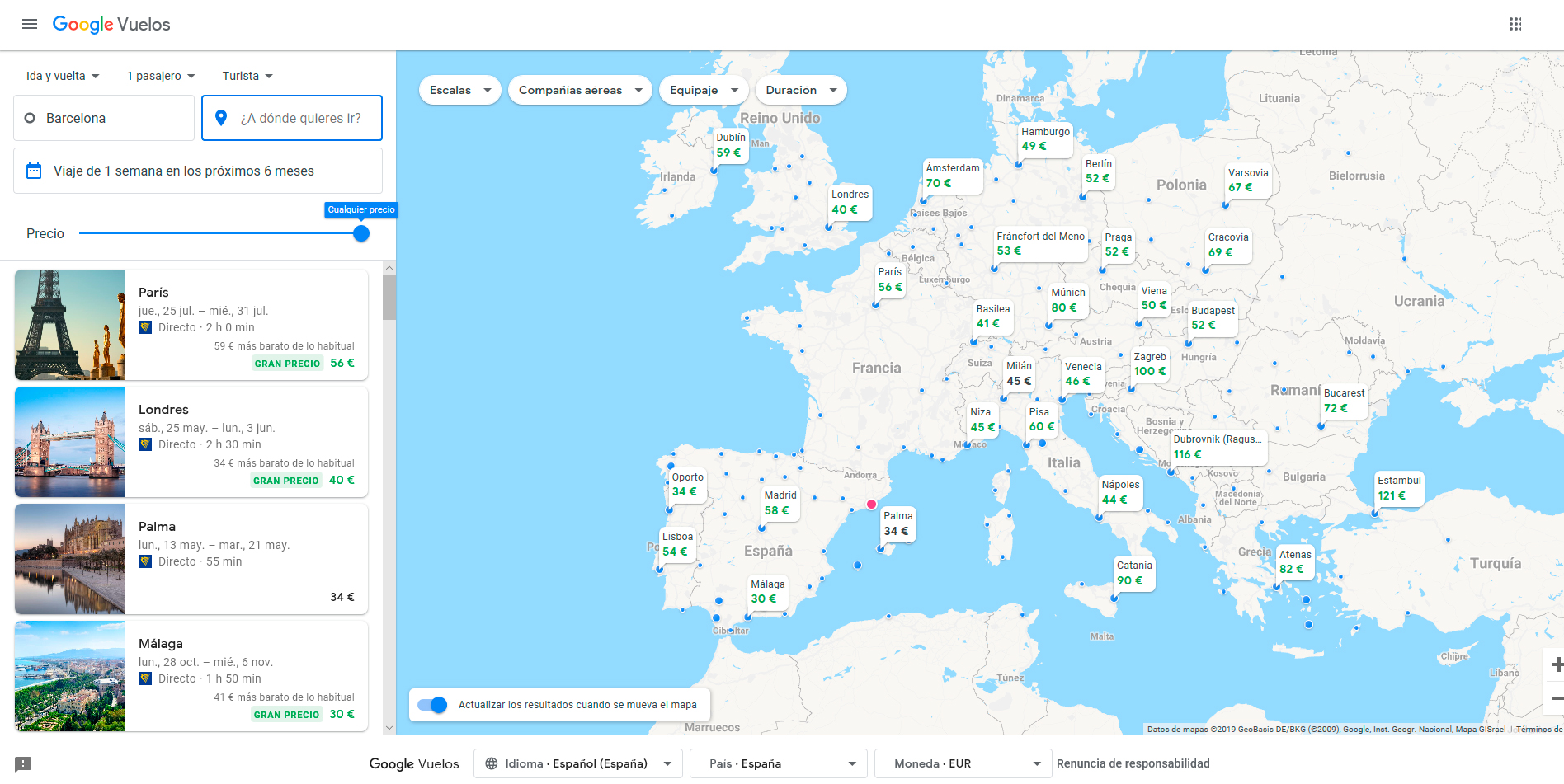Screen dimensions: 1564x784
Task: Select the Londres flight card for 40 €
Action: 191,442
